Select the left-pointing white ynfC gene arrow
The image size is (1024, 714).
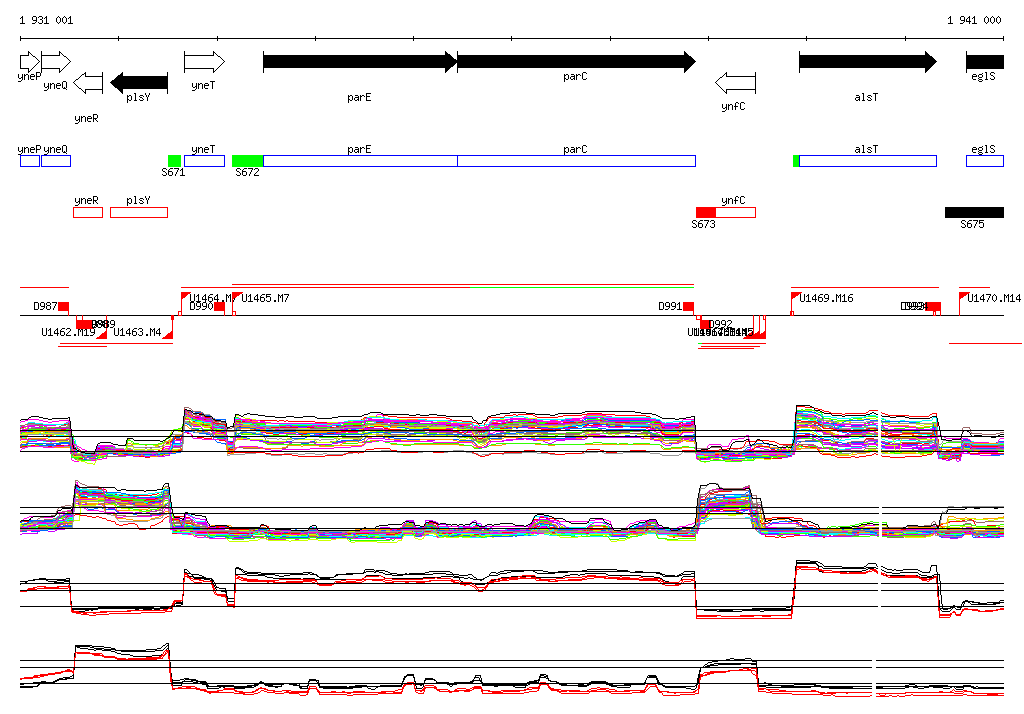(x=735, y=83)
